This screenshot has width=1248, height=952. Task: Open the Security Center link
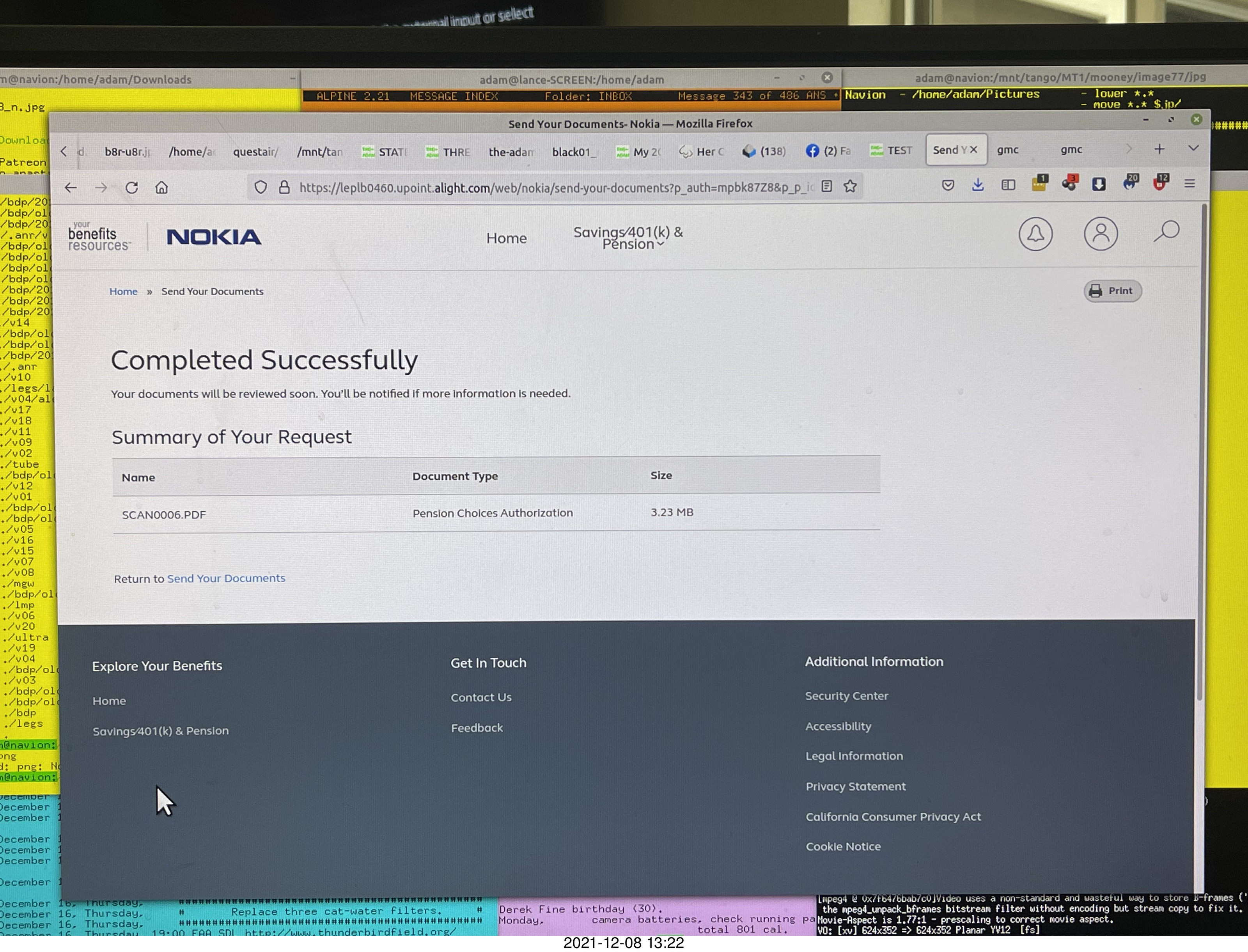tap(846, 696)
